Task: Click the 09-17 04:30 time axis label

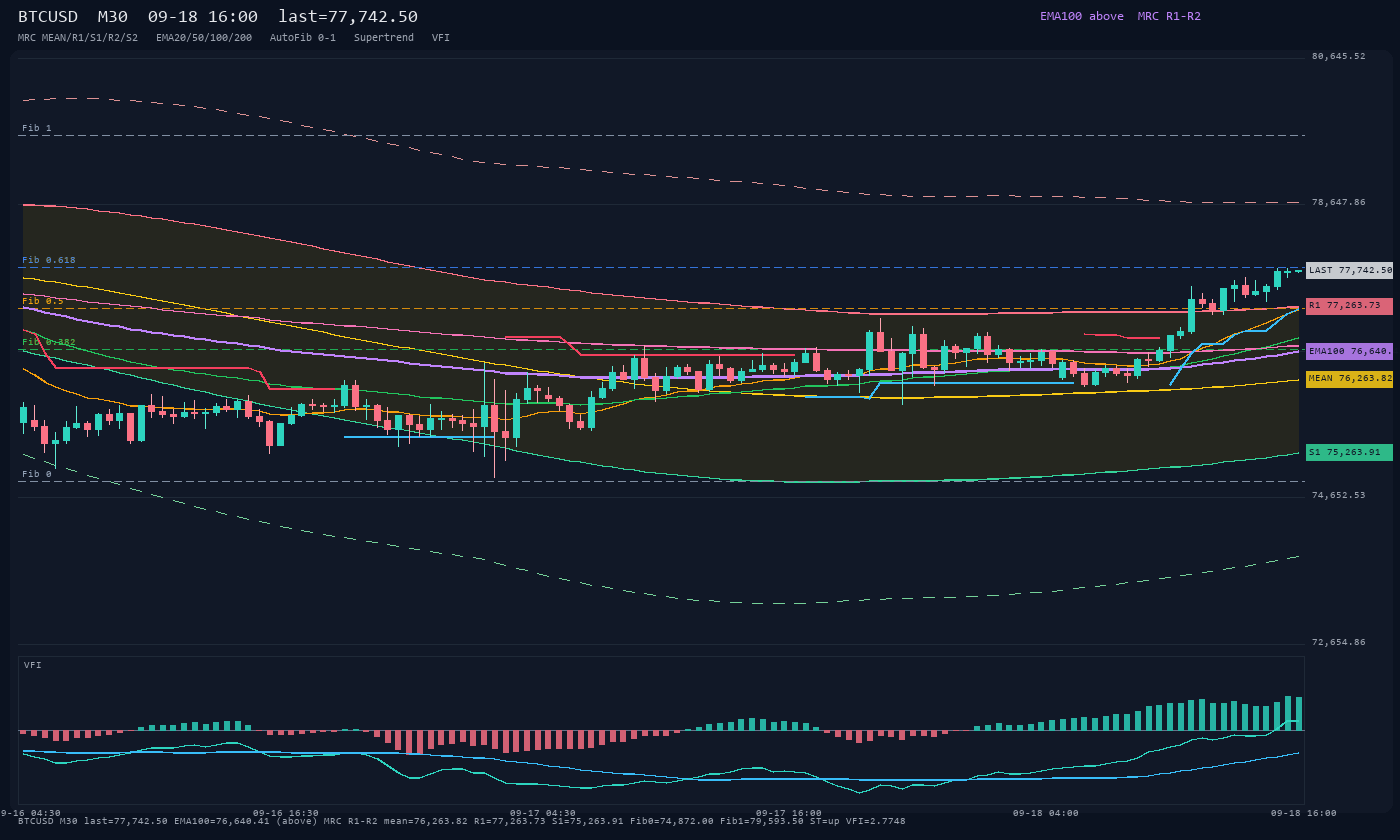Action: coord(543,813)
